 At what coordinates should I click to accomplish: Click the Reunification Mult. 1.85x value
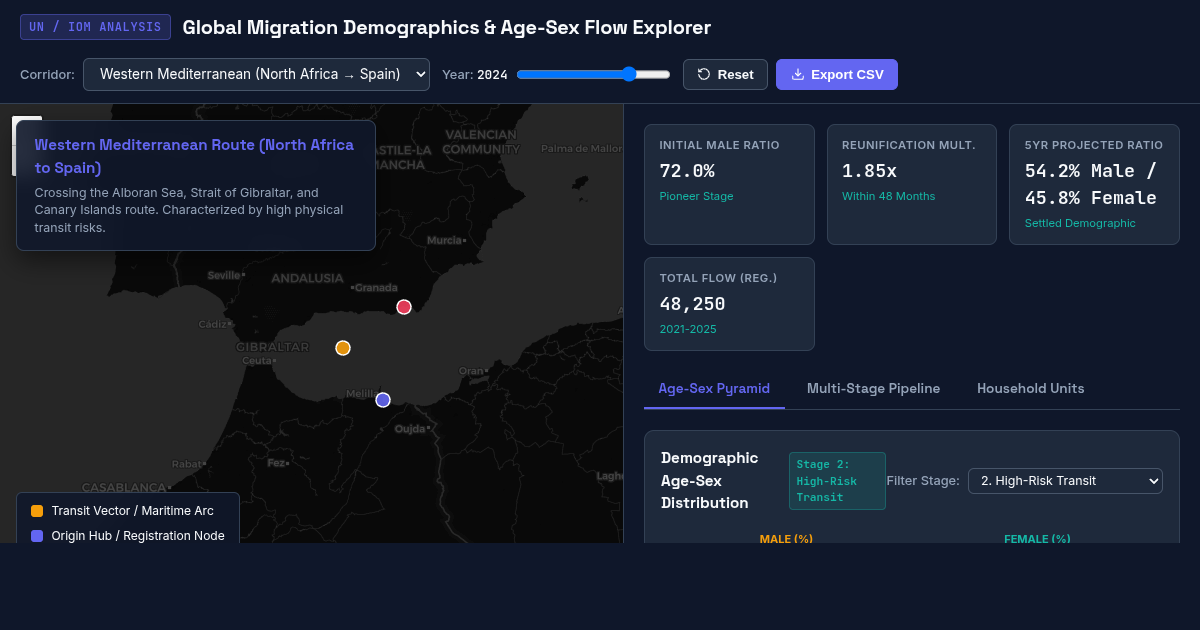pyautogui.click(x=869, y=171)
